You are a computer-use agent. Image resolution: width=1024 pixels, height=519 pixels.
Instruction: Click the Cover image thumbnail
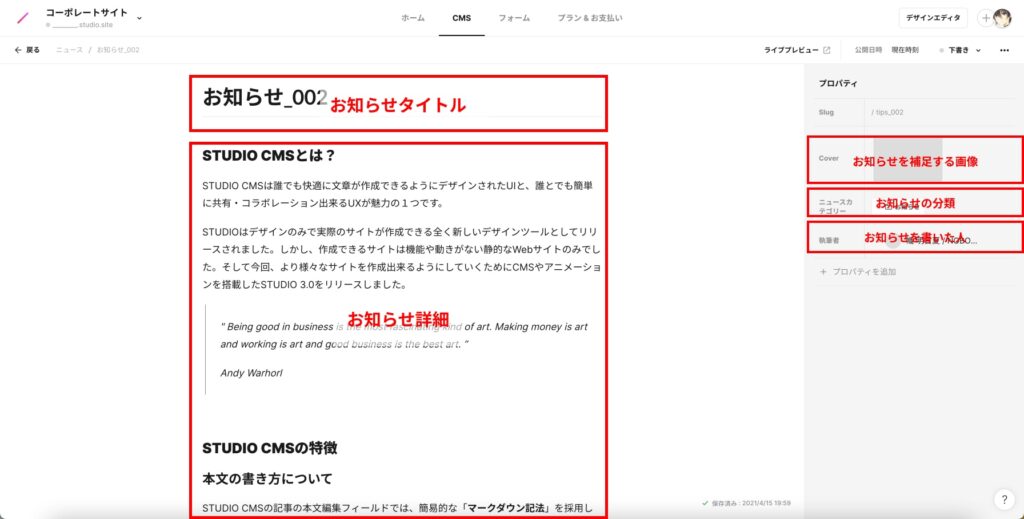point(908,159)
